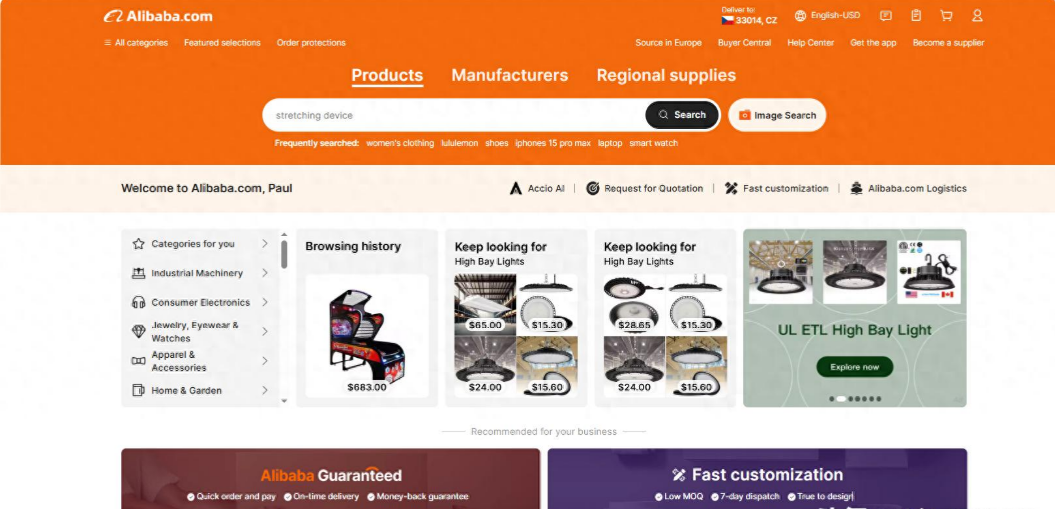The width and height of the screenshot is (1055, 509).
Task: Open the shopping cart icon
Action: [946, 15]
